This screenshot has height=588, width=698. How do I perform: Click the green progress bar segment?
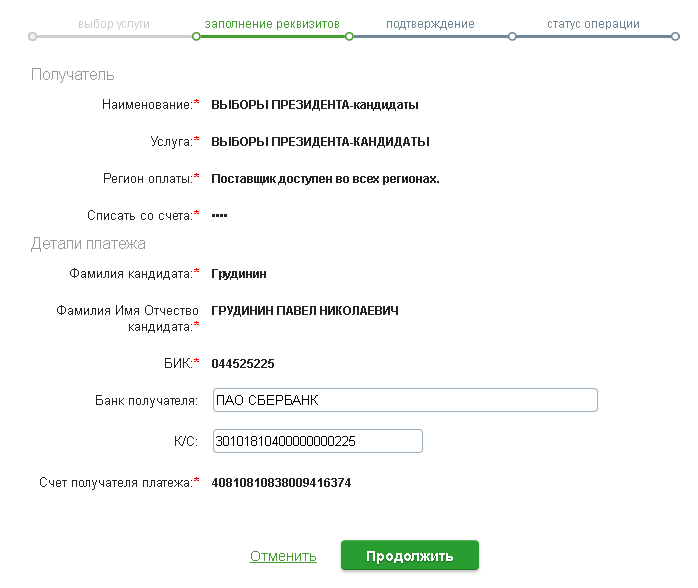[272, 36]
